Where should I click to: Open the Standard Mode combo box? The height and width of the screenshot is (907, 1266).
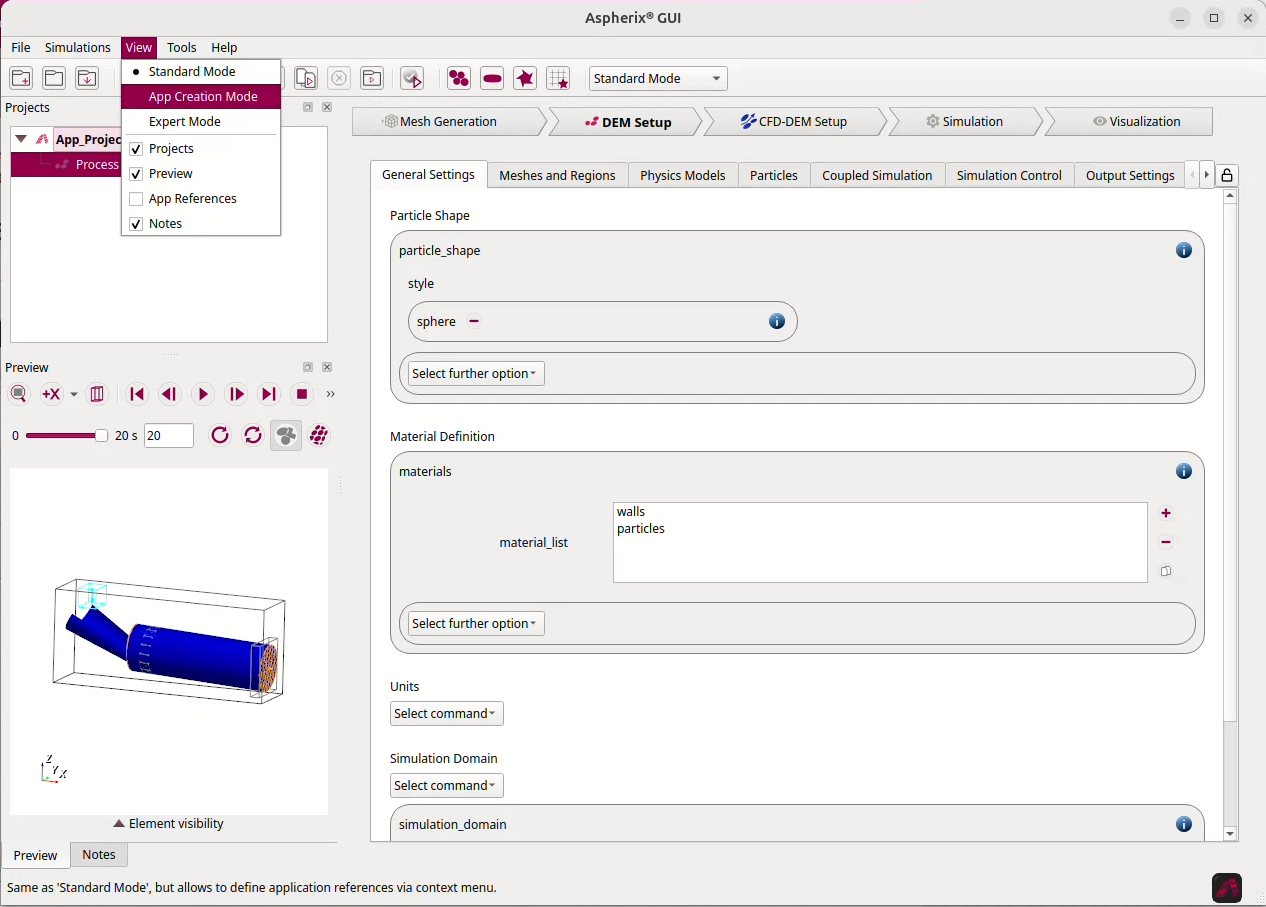click(658, 78)
